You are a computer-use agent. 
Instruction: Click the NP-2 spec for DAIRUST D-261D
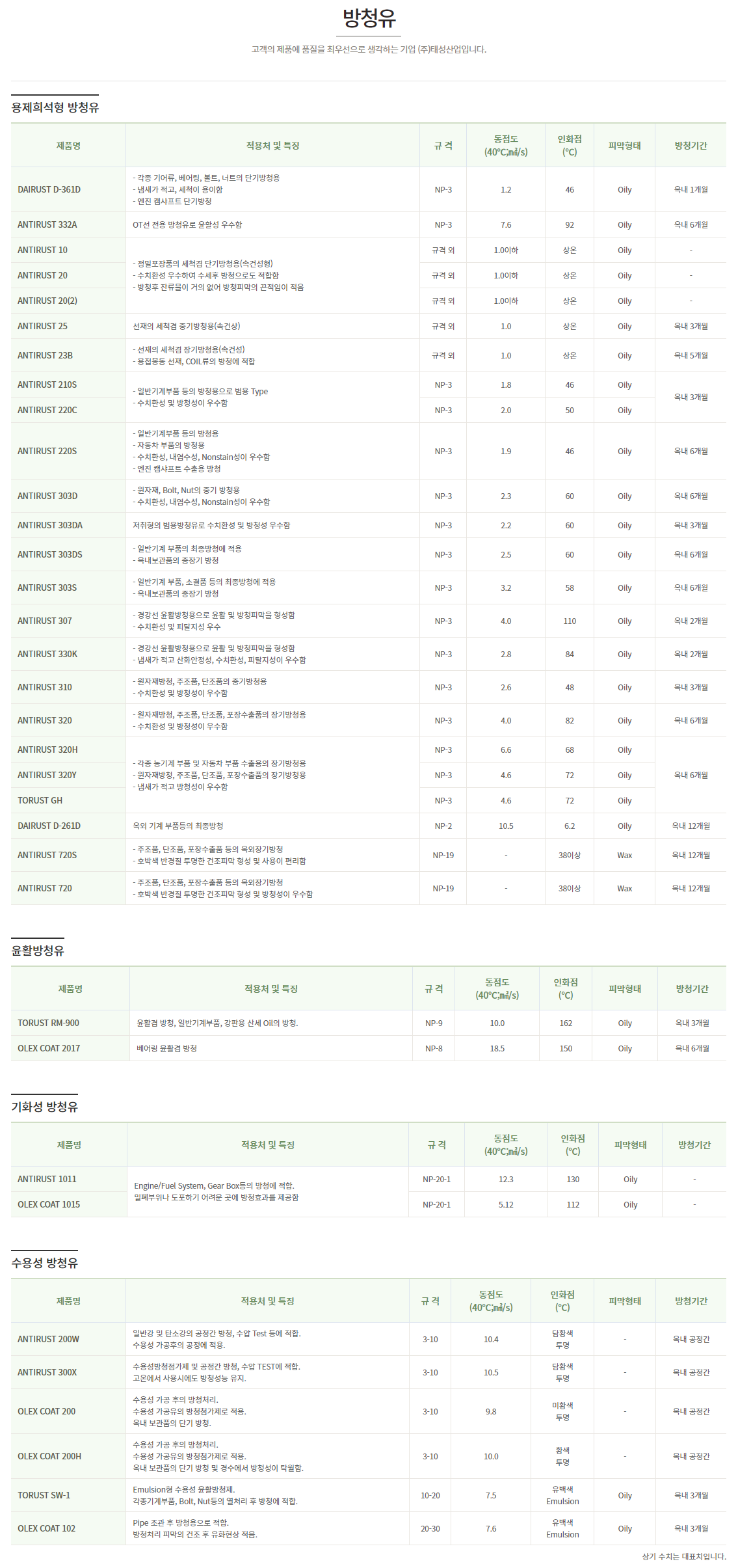443,826
